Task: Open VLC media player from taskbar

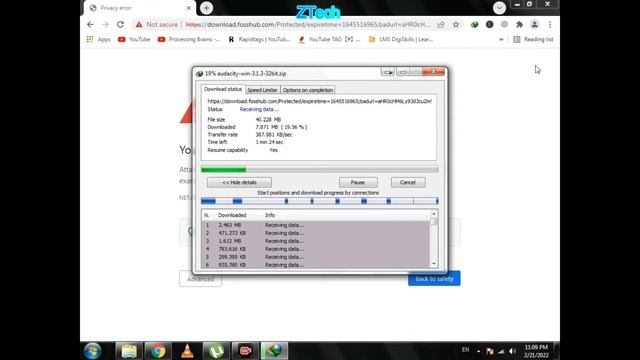Action: point(187,351)
